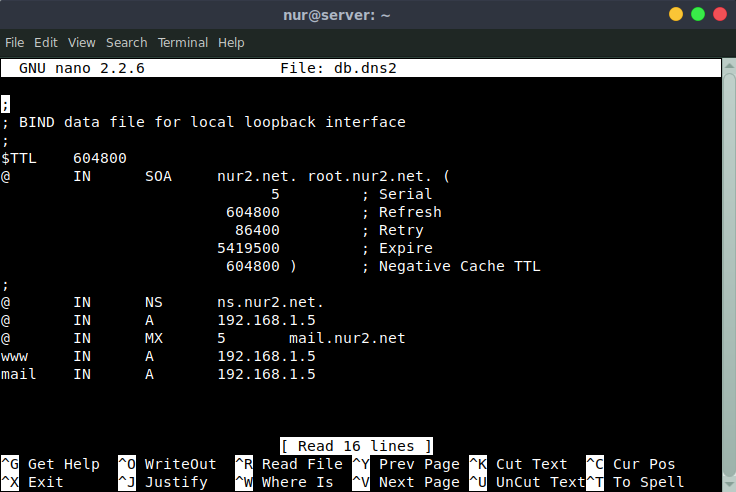Open the Terminal menu
Screen dimensions: 736x492
183,43
